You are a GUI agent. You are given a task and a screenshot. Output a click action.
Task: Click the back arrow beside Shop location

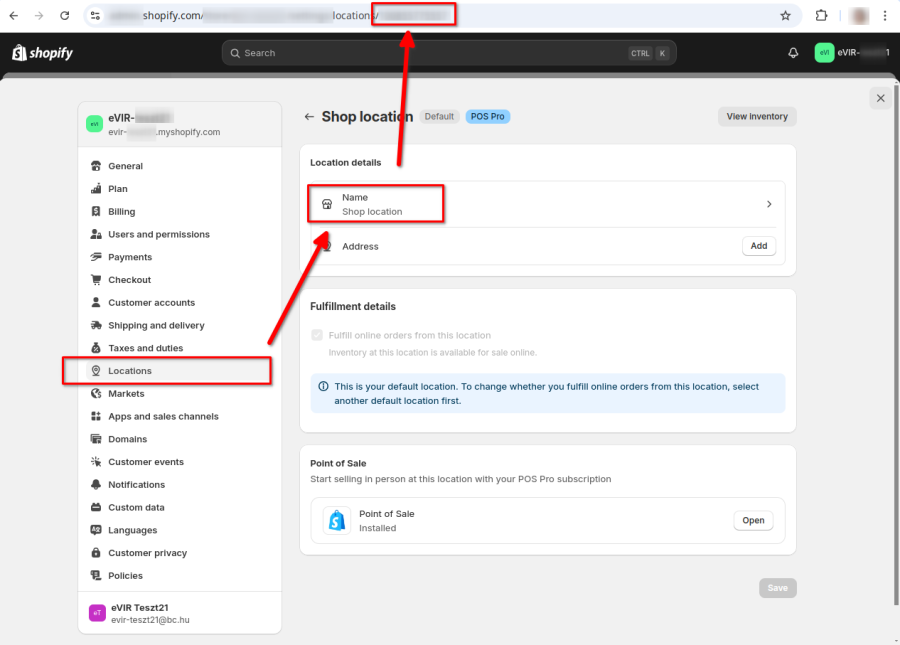pyautogui.click(x=309, y=116)
